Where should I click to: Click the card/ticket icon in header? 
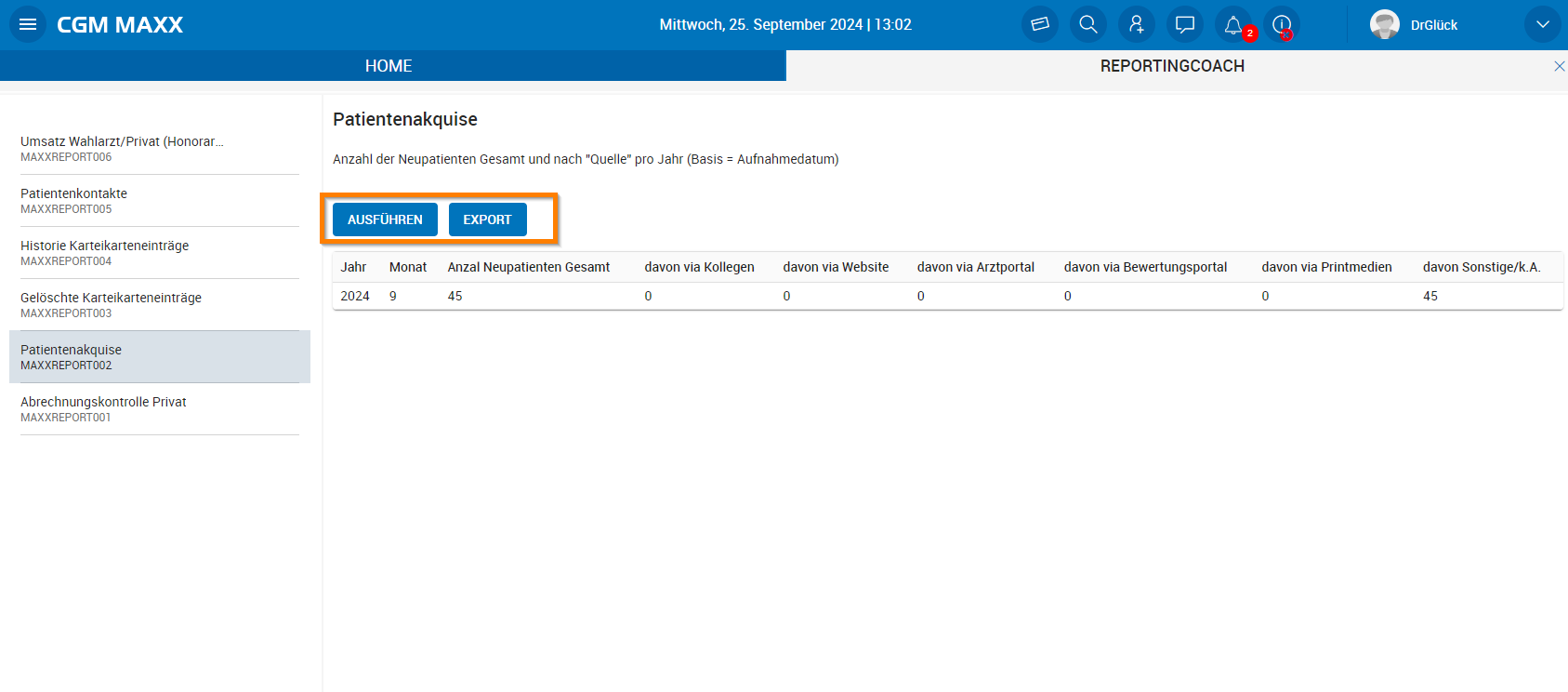pos(1040,24)
